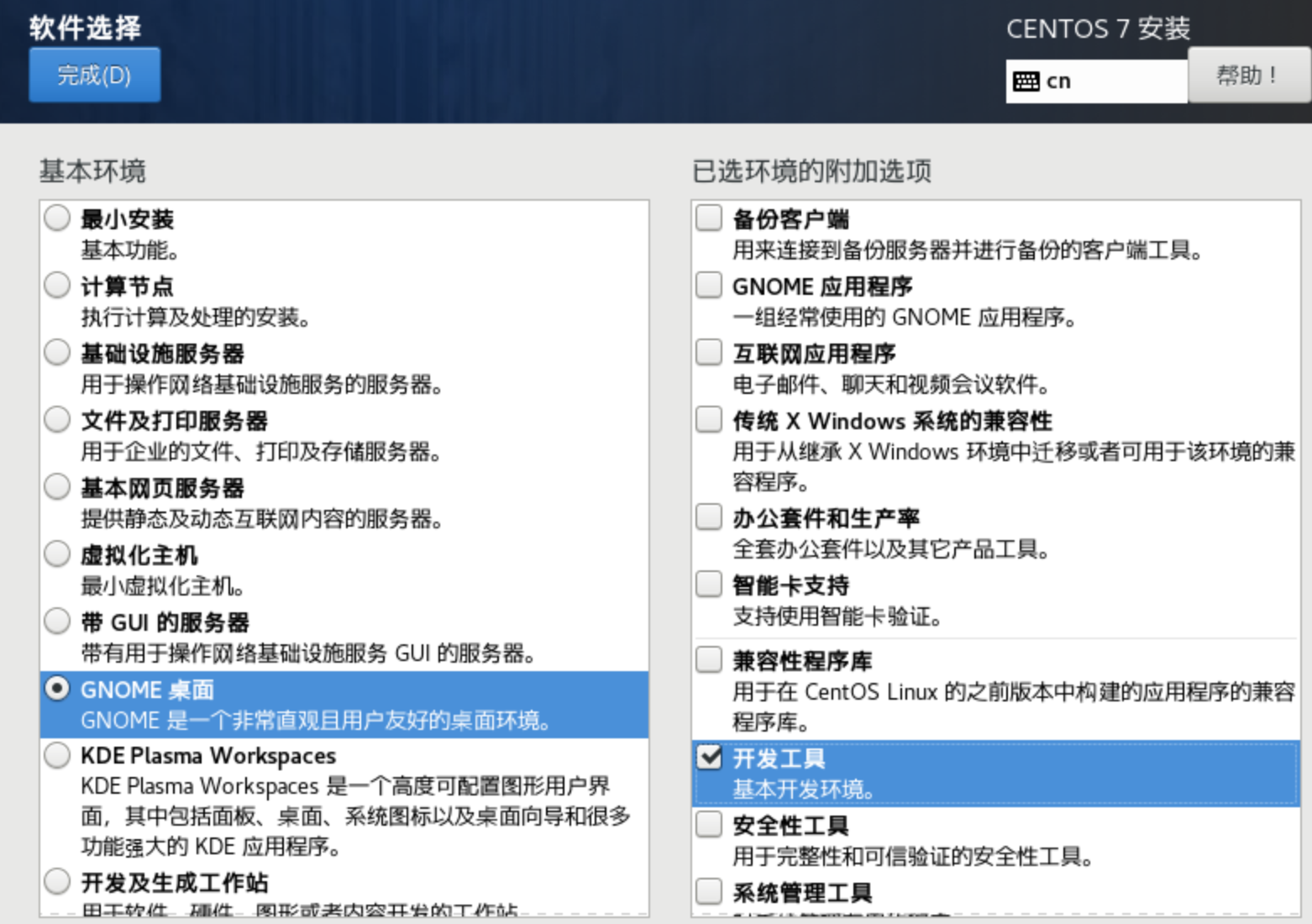Select the 基础设施服务器 radio button
1312x924 pixels.
(x=57, y=353)
